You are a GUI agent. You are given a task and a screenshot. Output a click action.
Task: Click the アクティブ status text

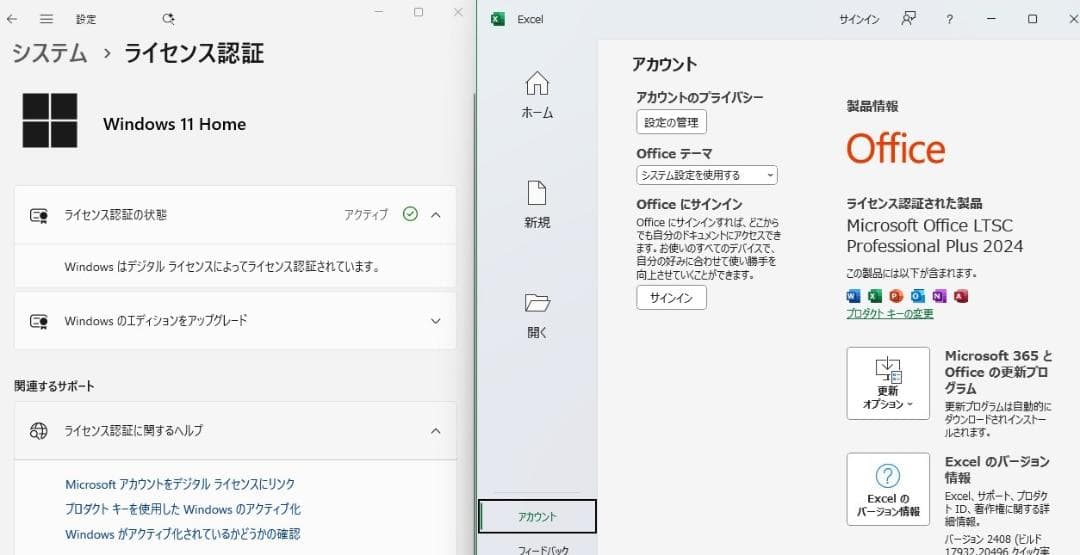[x=366, y=215]
